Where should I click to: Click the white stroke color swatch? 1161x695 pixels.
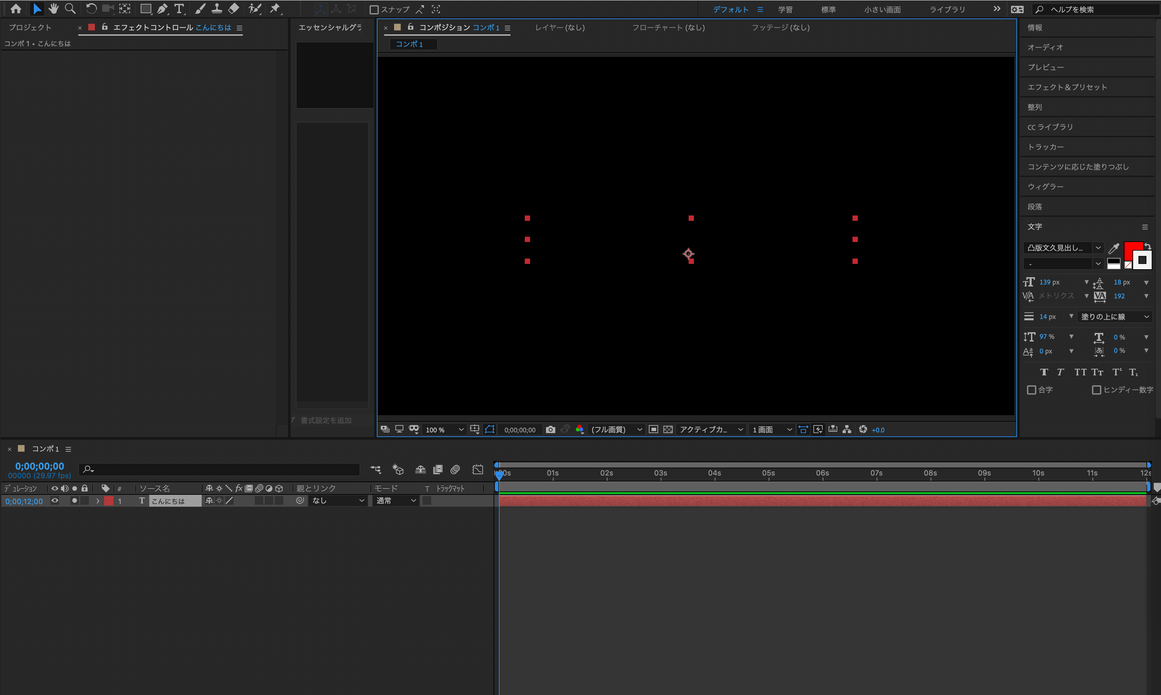(1143, 260)
